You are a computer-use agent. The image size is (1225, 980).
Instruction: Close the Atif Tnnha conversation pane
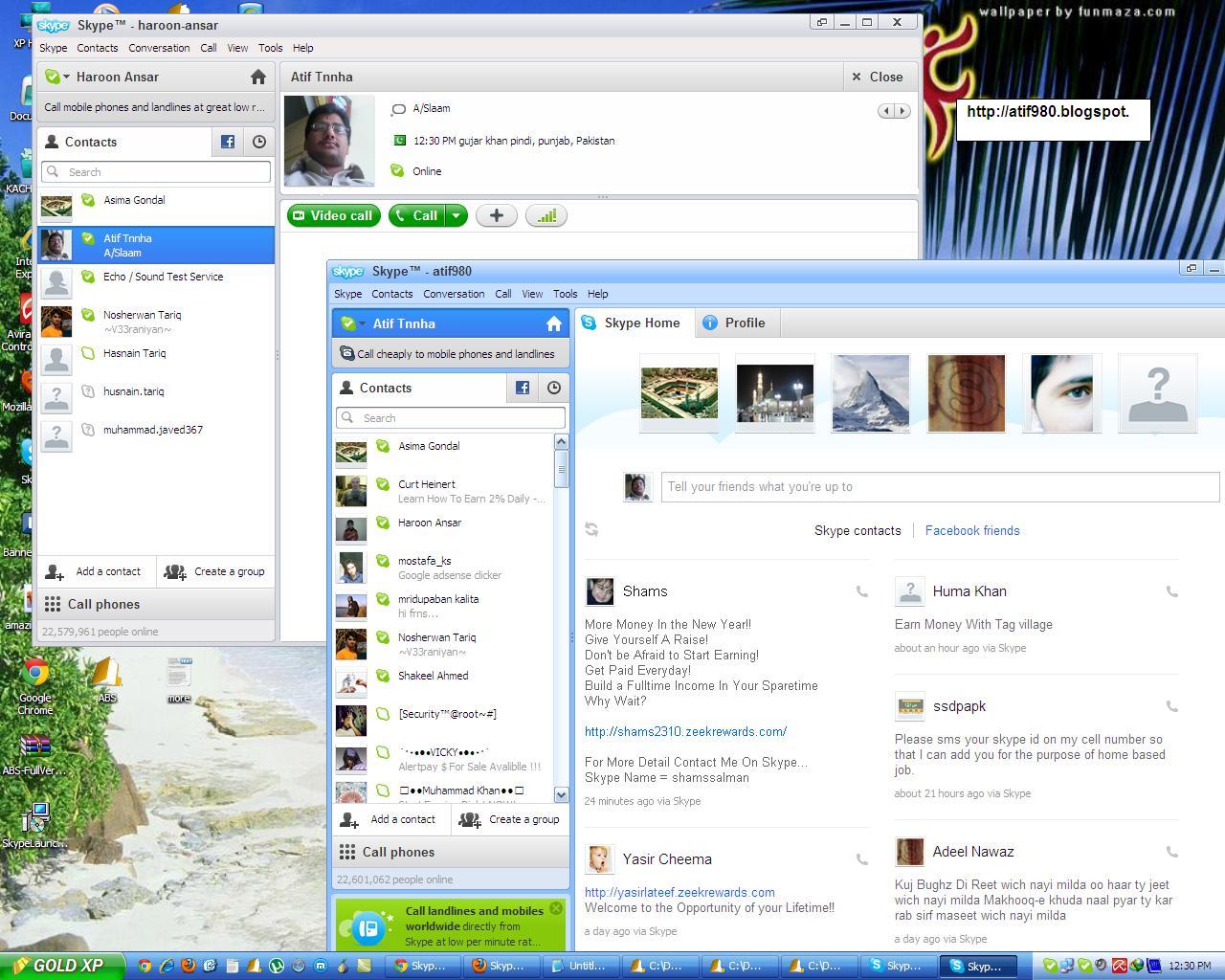click(878, 77)
